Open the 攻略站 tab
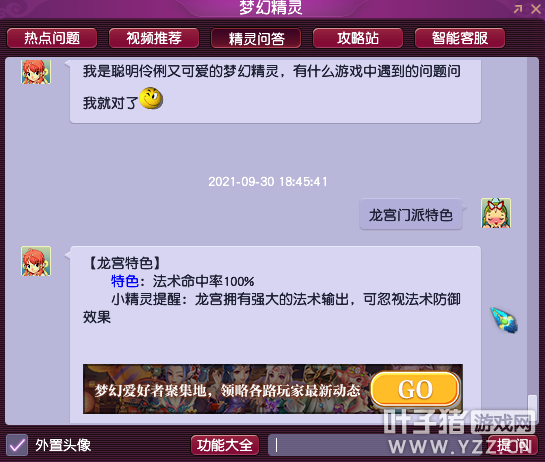 (358, 38)
